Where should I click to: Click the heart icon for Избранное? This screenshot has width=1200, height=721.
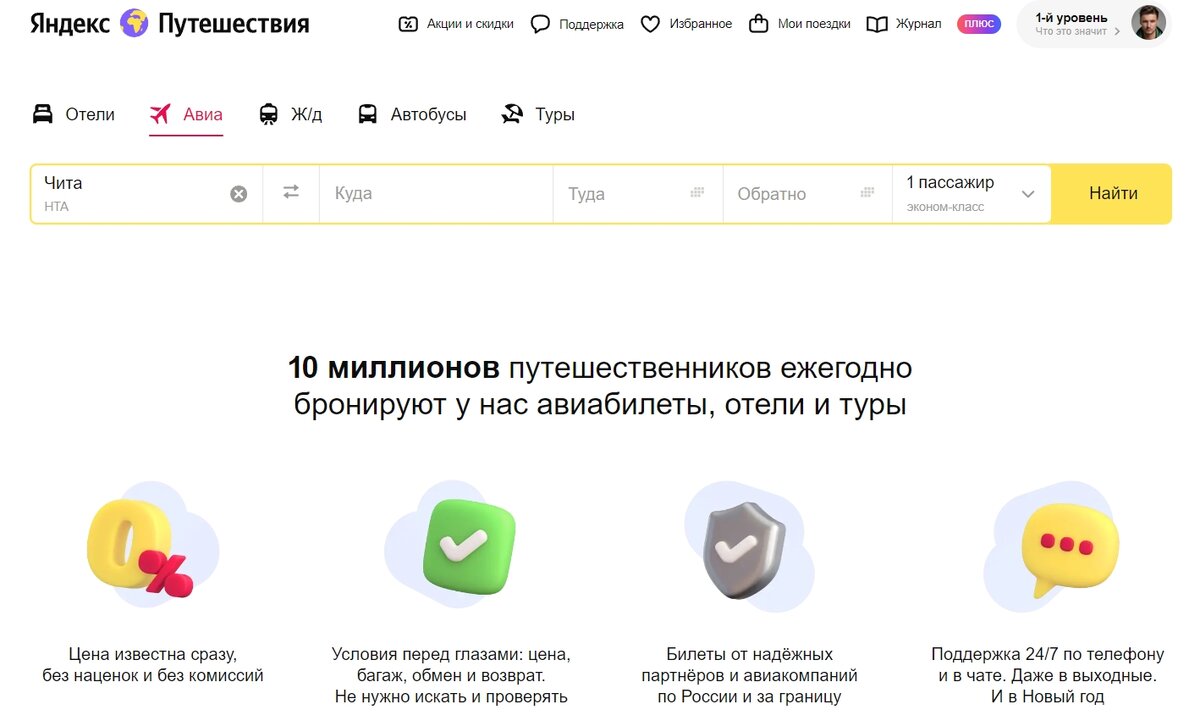click(651, 23)
